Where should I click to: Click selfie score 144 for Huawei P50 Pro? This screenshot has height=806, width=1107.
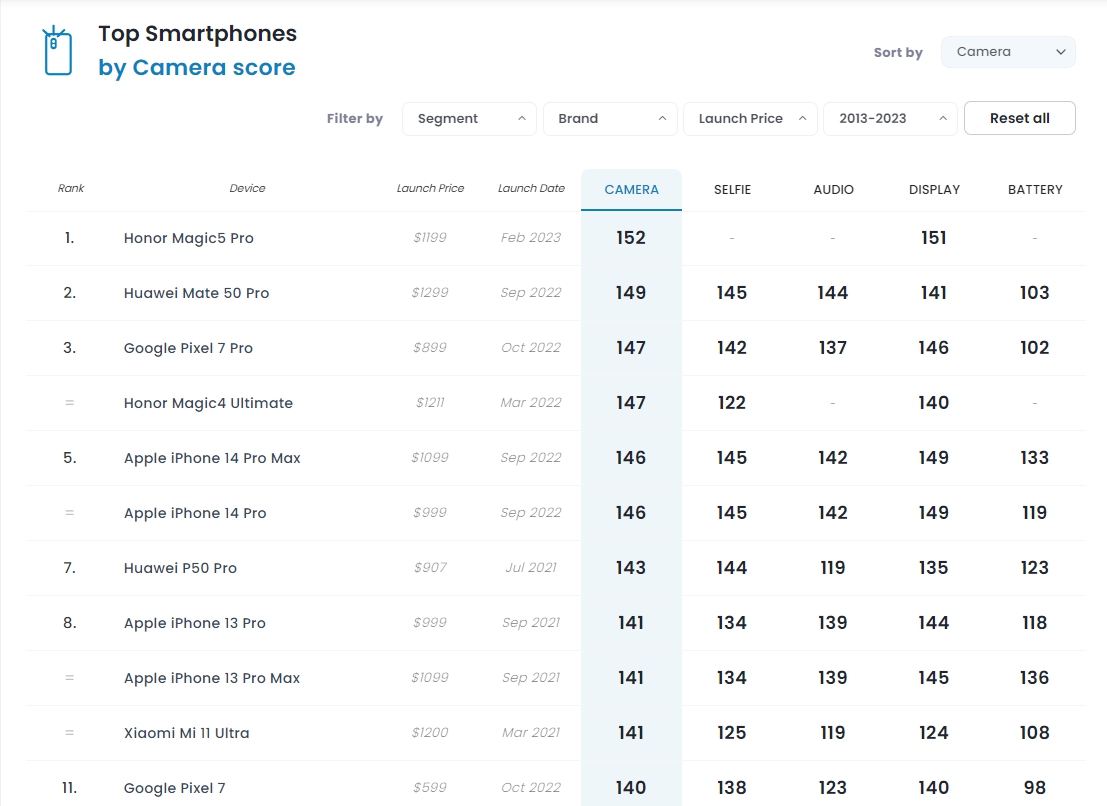coord(731,568)
